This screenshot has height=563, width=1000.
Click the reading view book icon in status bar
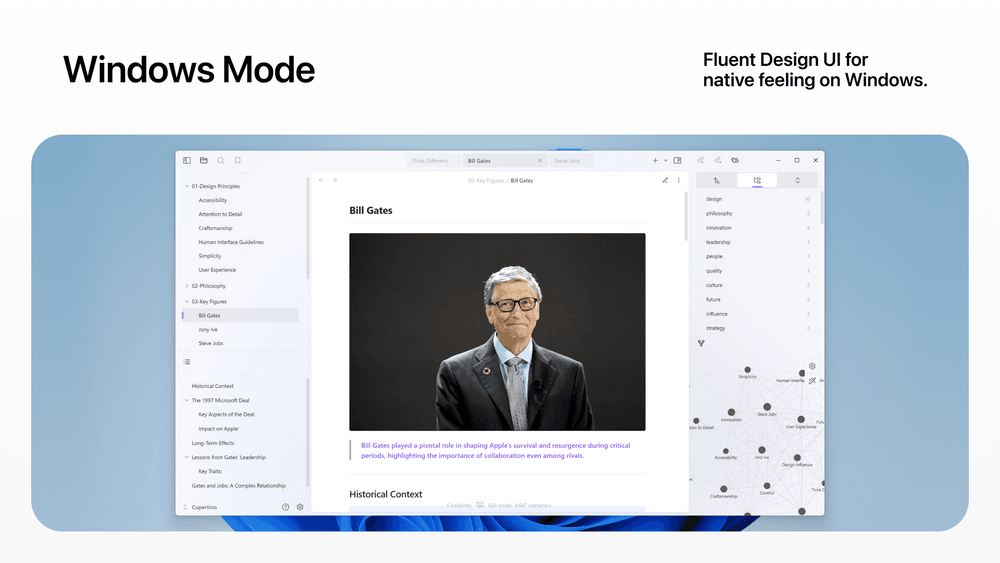(x=480, y=505)
